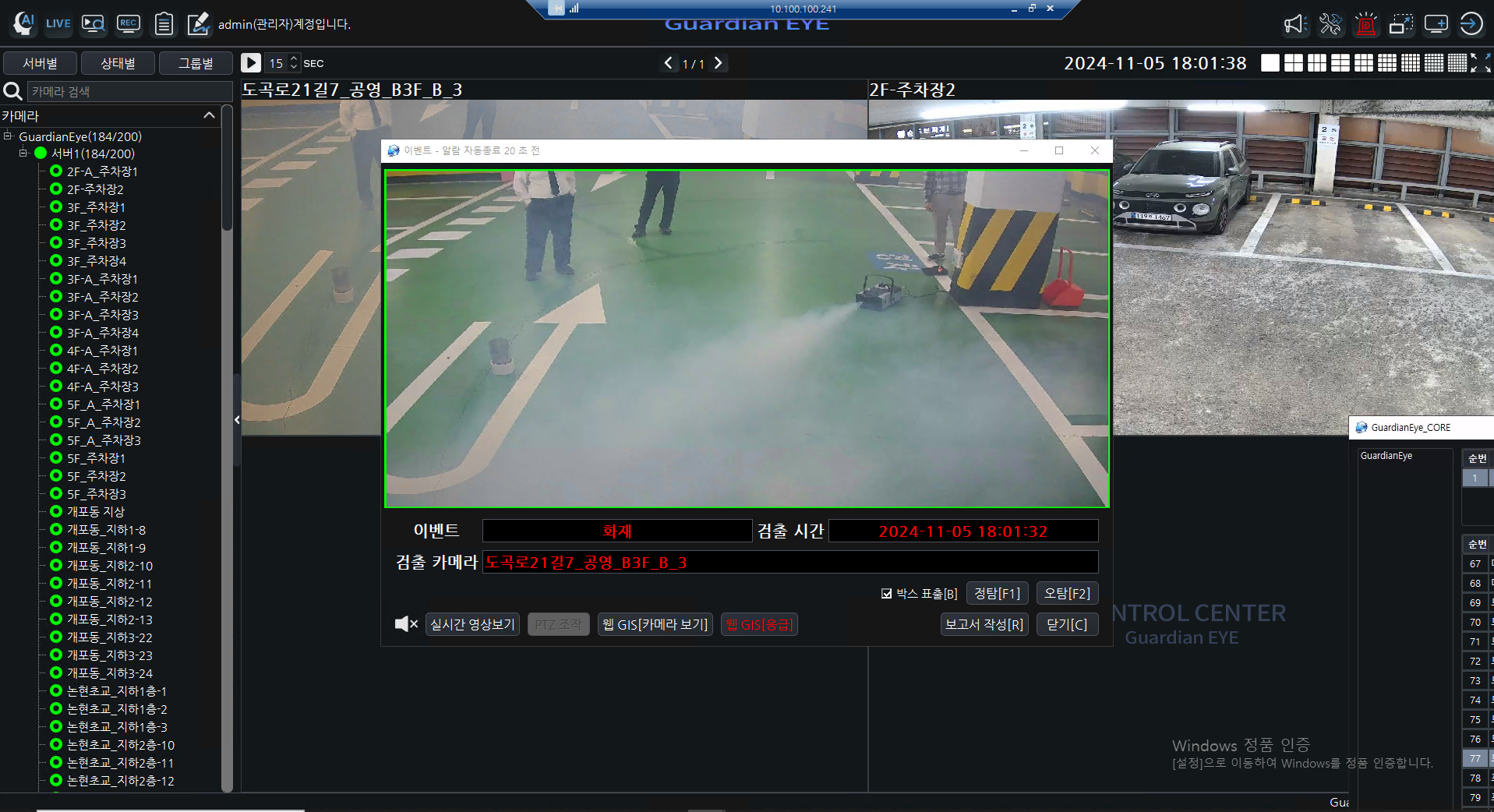1494x812 pixels.
Task: Start sequence with the play button
Action: [251, 63]
